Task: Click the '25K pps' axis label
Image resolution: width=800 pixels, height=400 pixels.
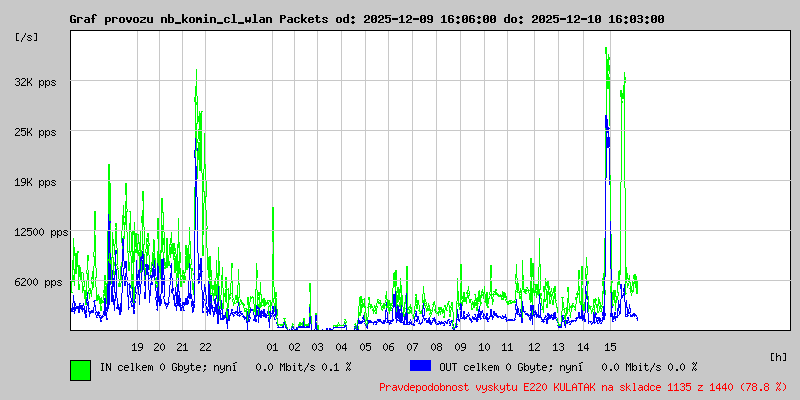Action: [x=36, y=133]
